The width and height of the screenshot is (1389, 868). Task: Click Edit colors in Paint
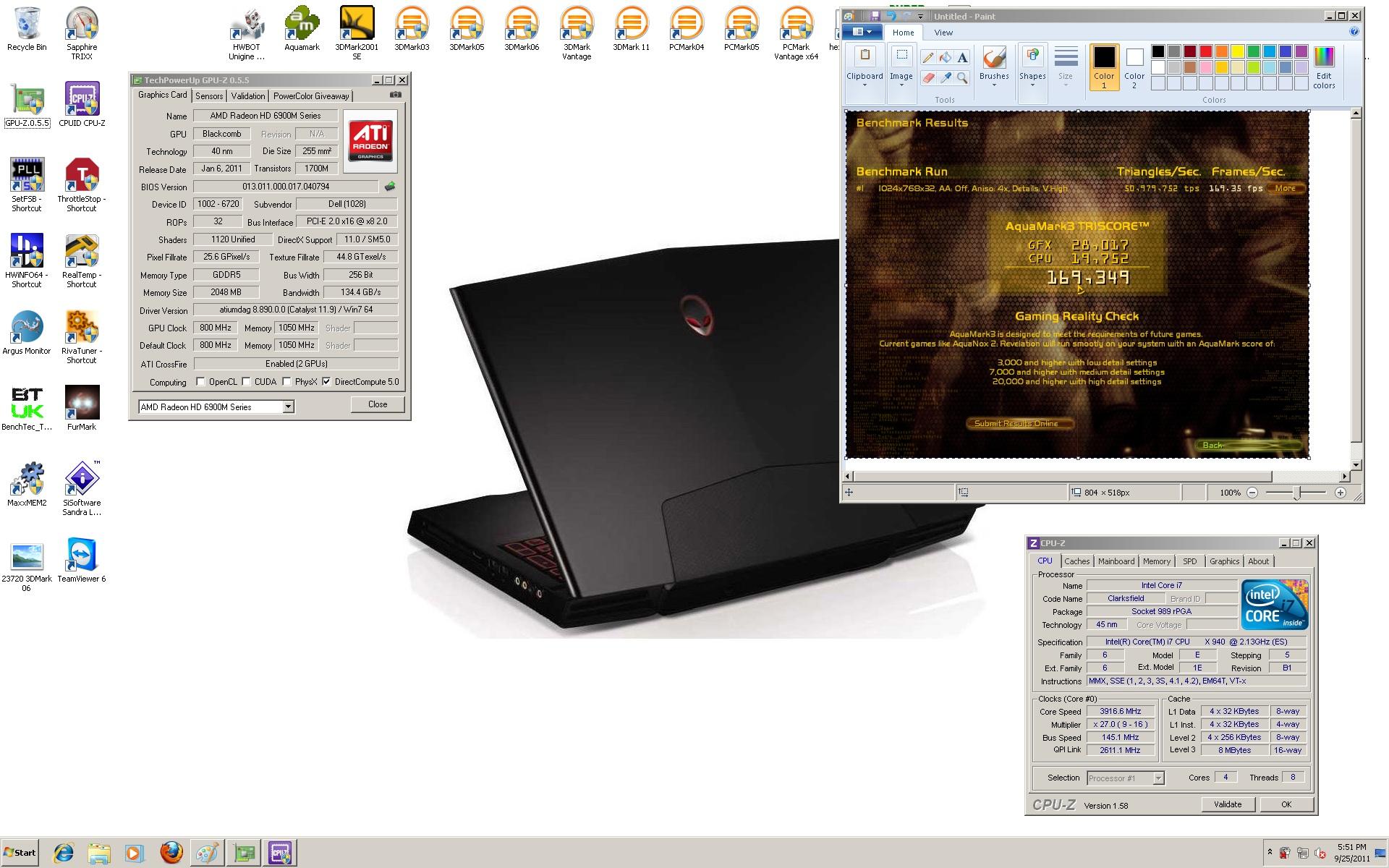(x=1324, y=67)
